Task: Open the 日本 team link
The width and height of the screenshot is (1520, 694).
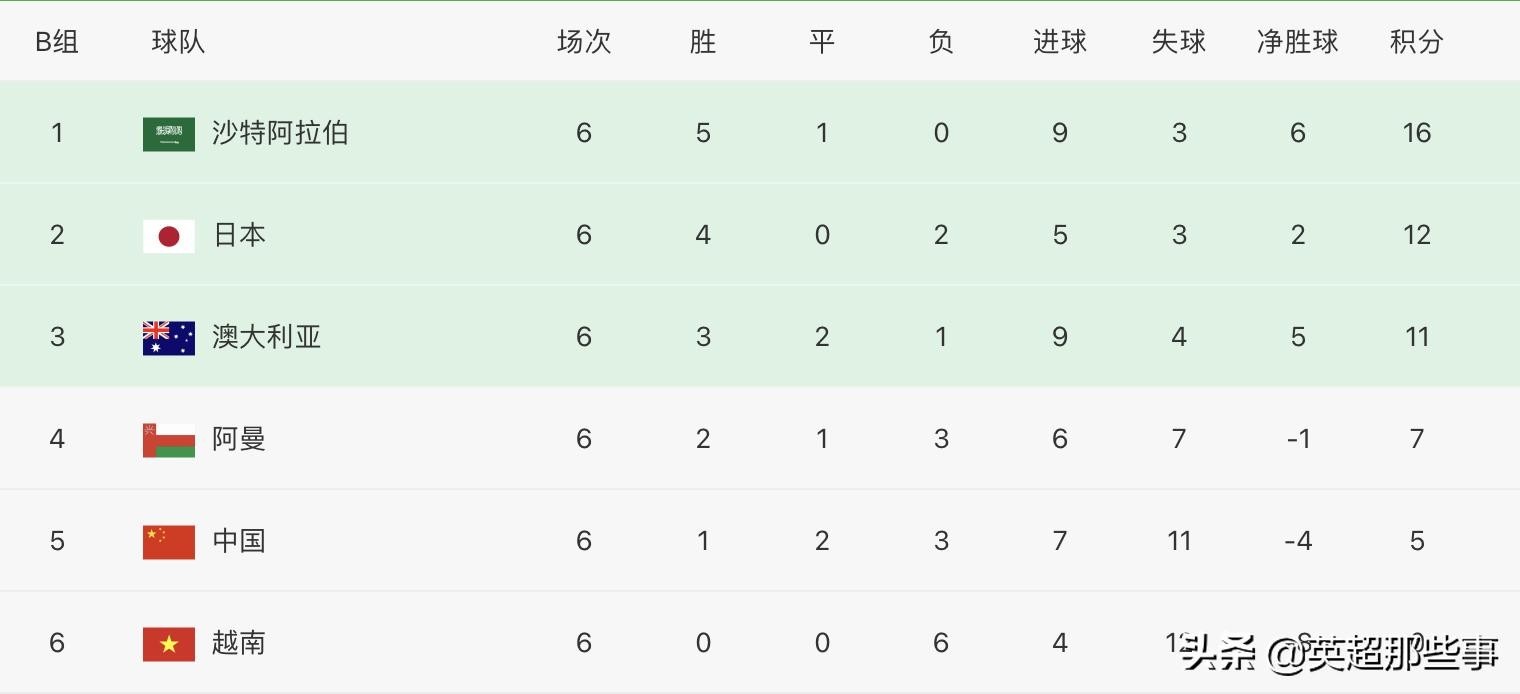Action: pyautogui.click(x=239, y=235)
